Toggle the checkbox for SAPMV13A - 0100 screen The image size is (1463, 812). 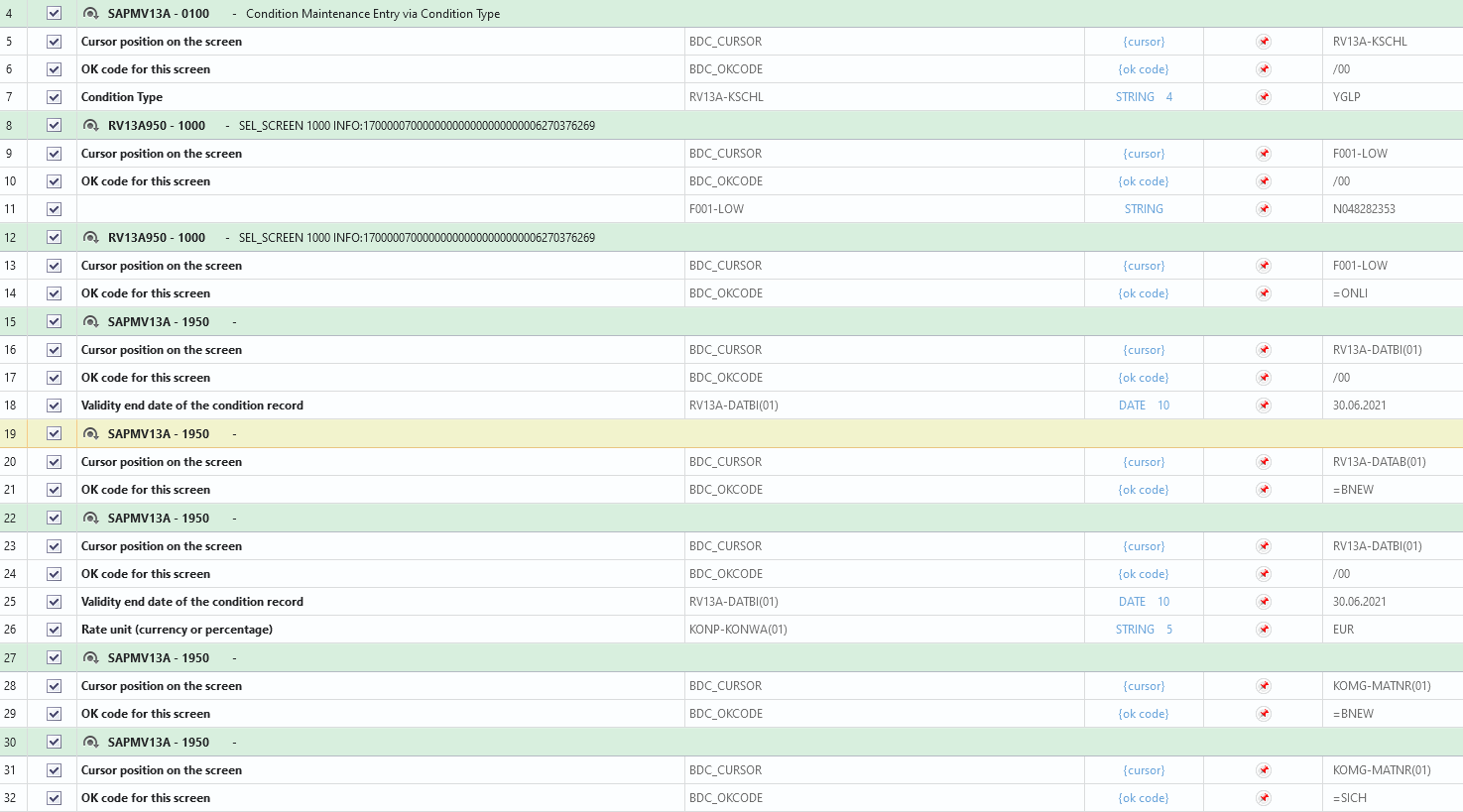tap(55, 14)
